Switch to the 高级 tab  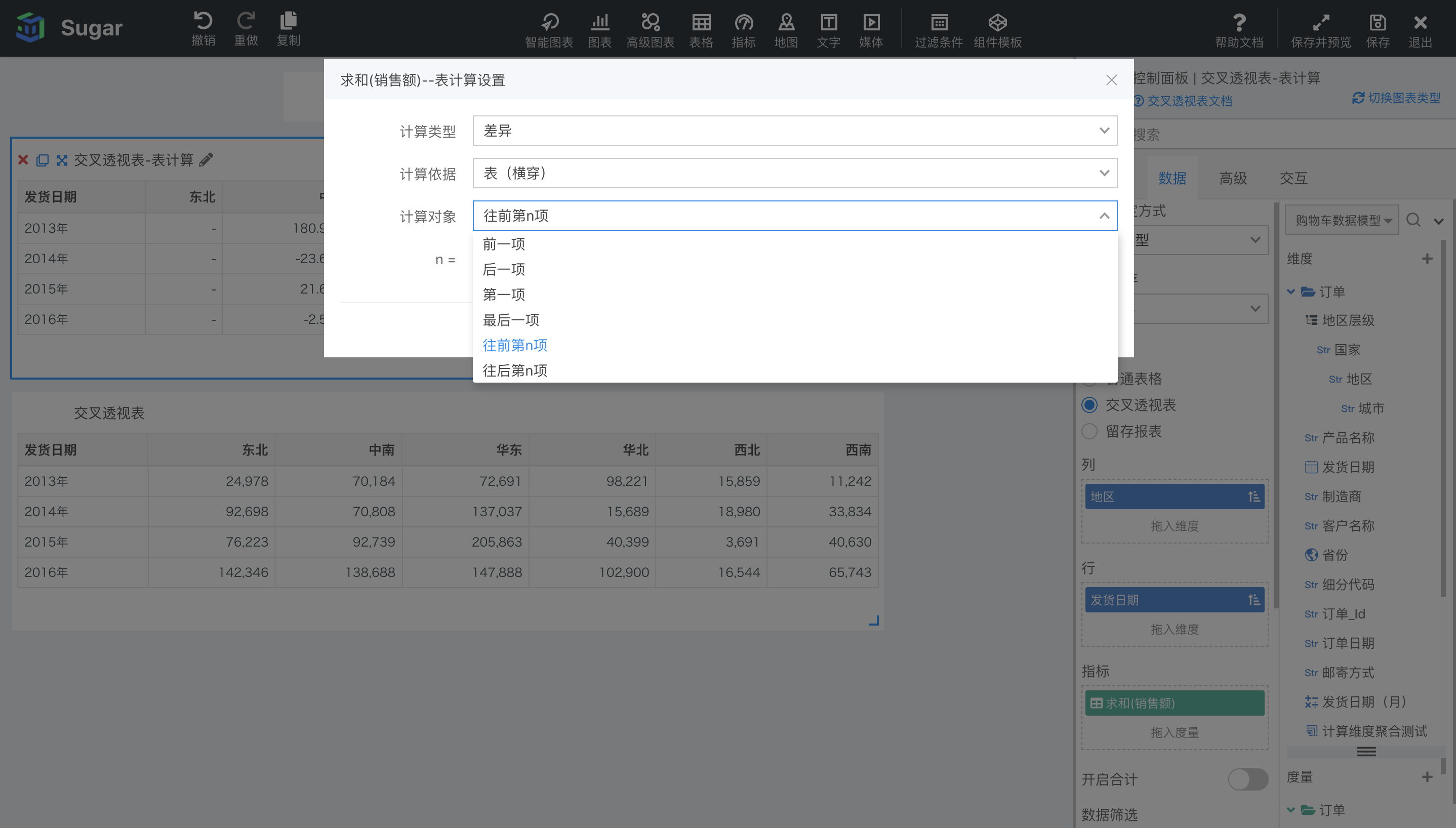[1232, 178]
